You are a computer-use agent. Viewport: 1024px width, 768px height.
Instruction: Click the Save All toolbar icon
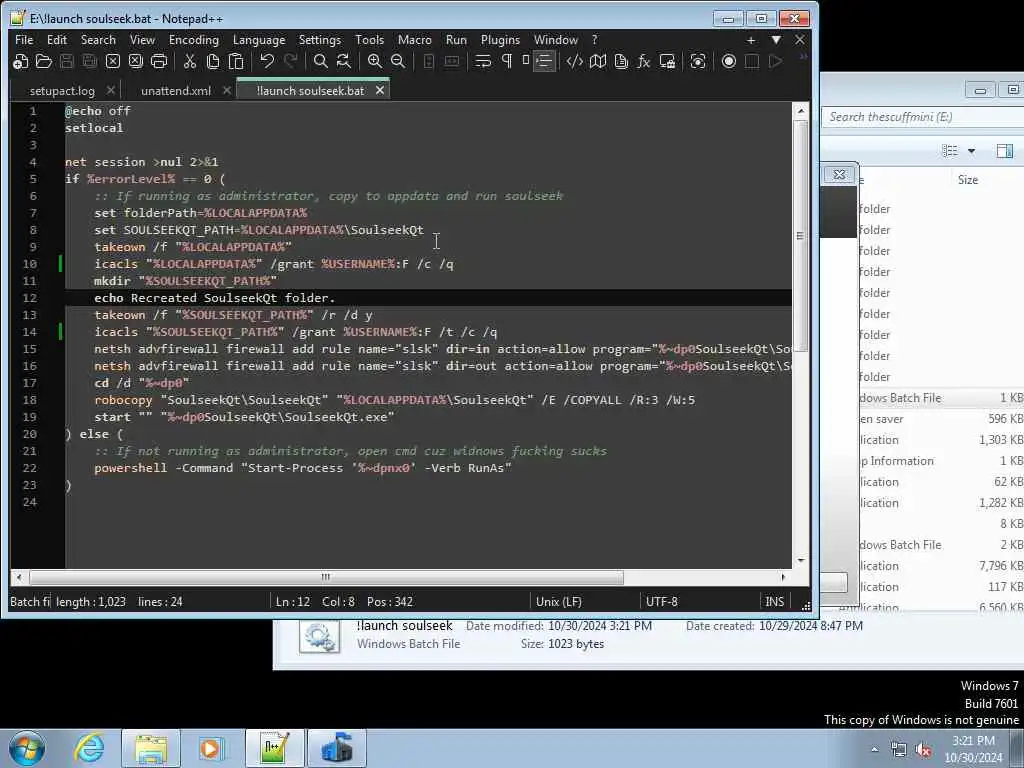click(89, 61)
